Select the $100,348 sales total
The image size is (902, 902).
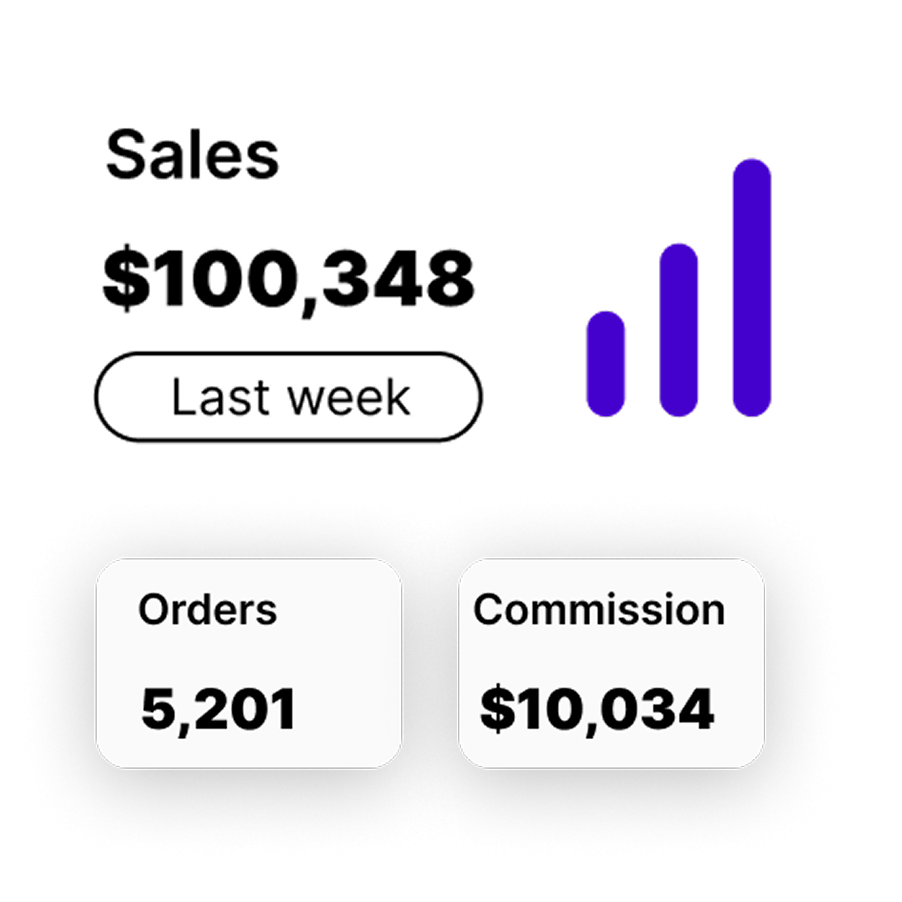point(288,278)
